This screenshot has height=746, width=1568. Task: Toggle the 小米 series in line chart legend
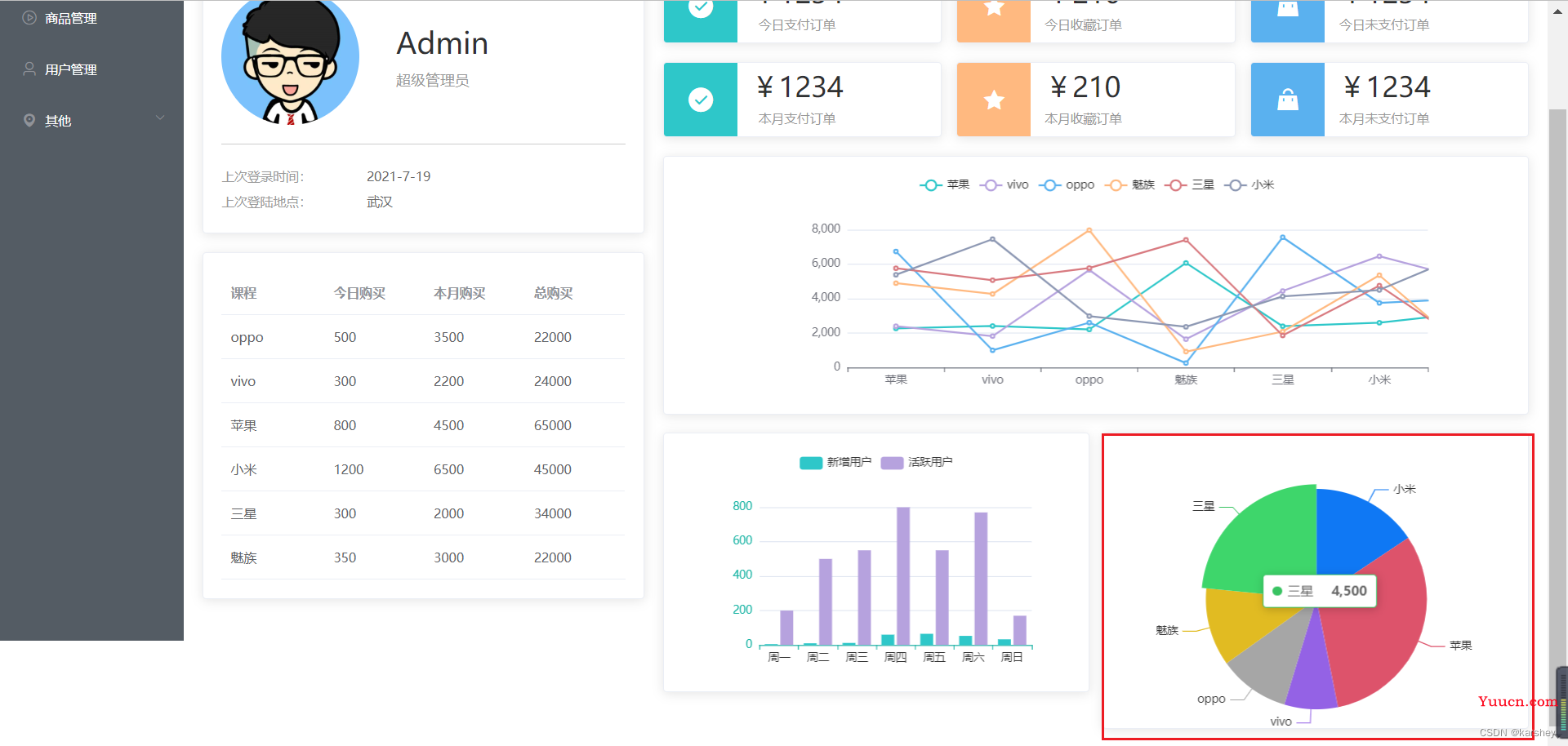tap(1249, 185)
